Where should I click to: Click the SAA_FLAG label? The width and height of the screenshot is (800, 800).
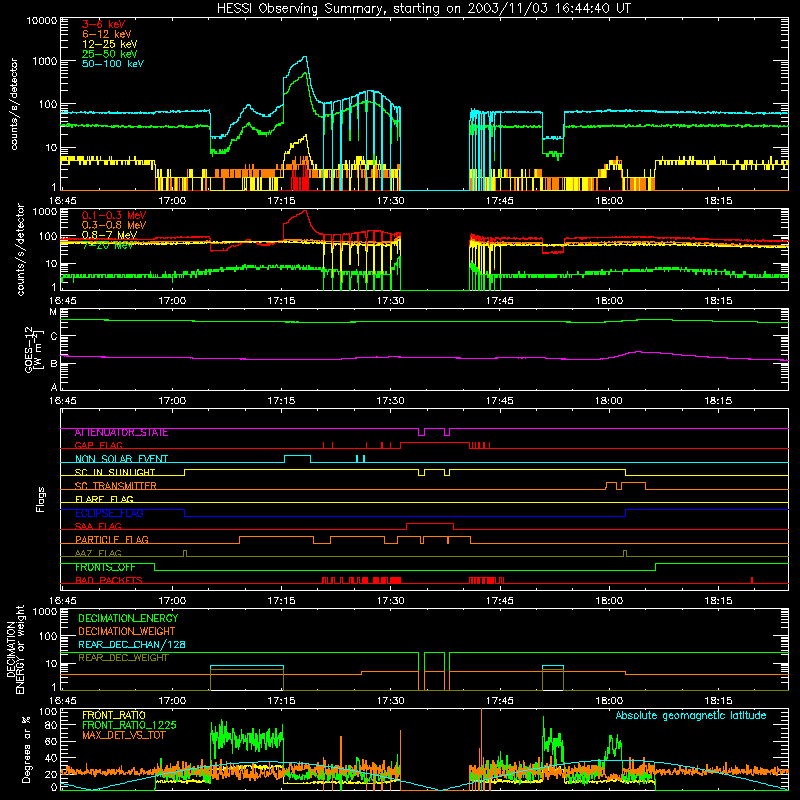[98, 526]
